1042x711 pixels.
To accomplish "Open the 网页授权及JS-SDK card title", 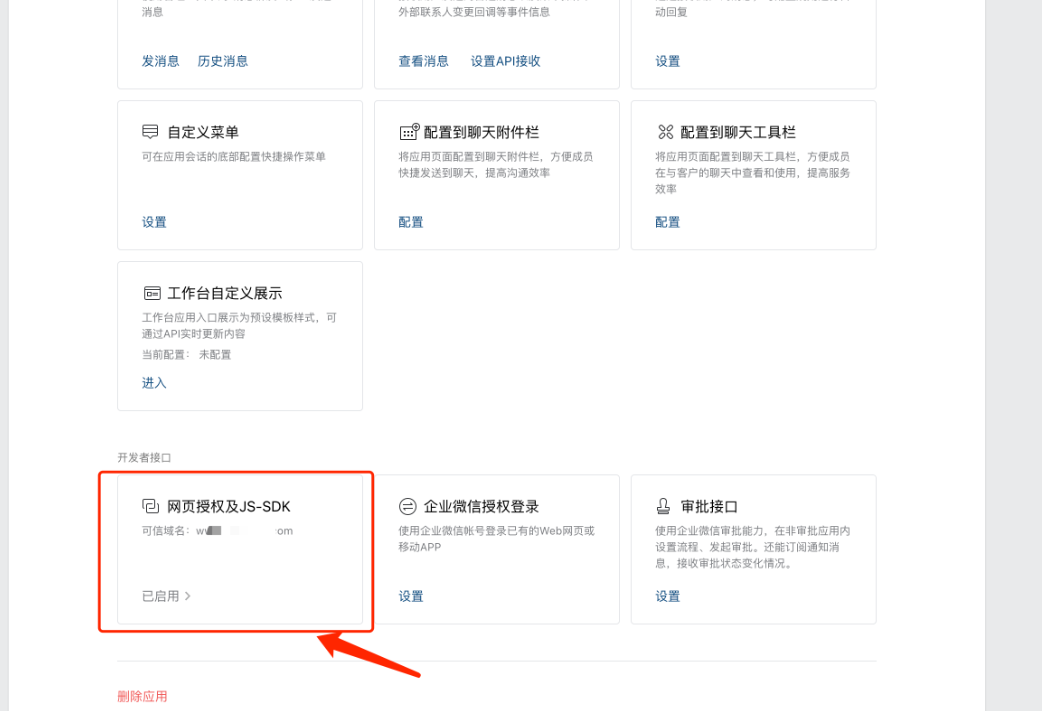I will pyautogui.click(x=228, y=506).
